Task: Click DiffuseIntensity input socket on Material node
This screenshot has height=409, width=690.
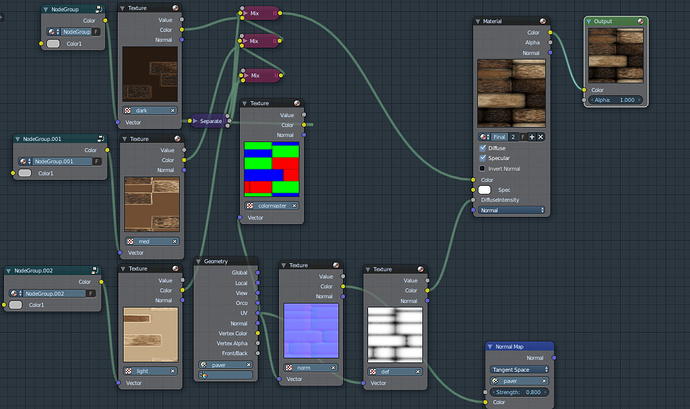Action: click(x=473, y=200)
